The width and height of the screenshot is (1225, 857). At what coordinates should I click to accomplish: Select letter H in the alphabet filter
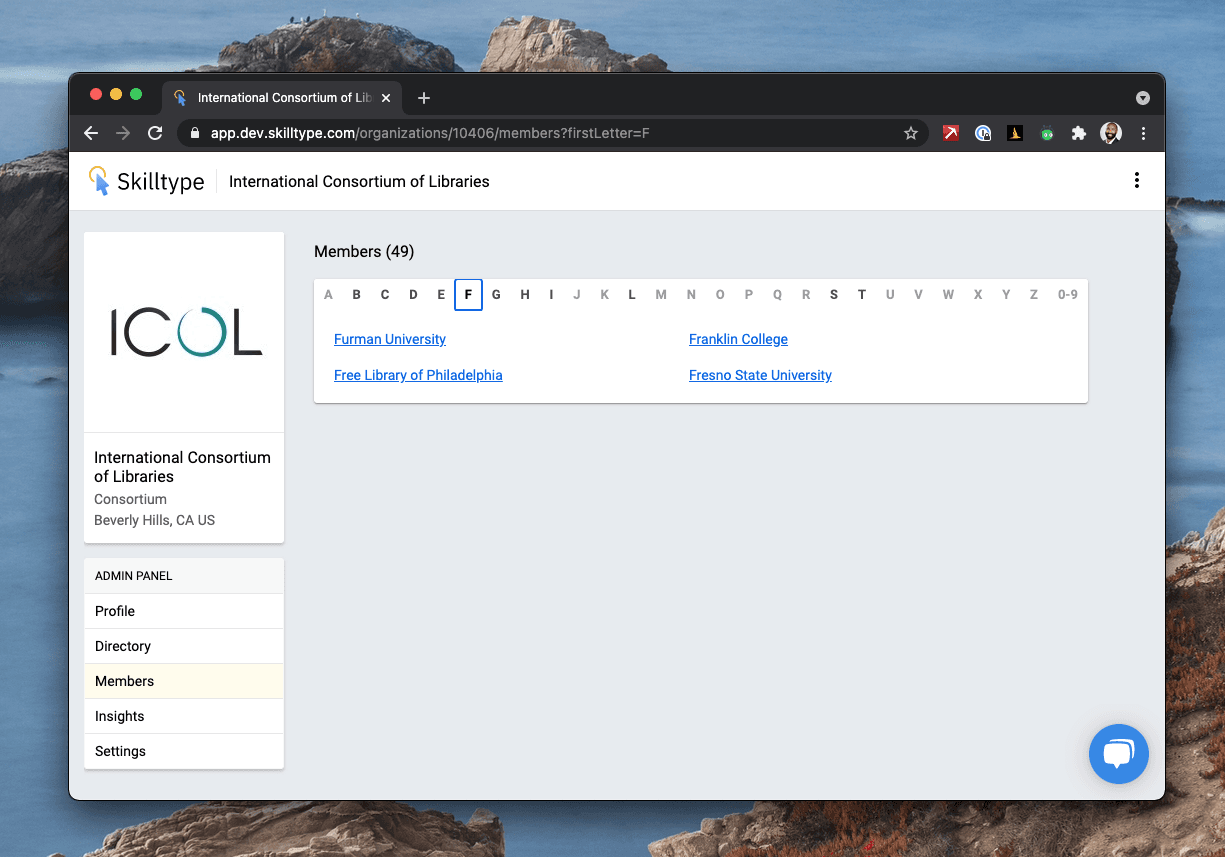tap(524, 295)
